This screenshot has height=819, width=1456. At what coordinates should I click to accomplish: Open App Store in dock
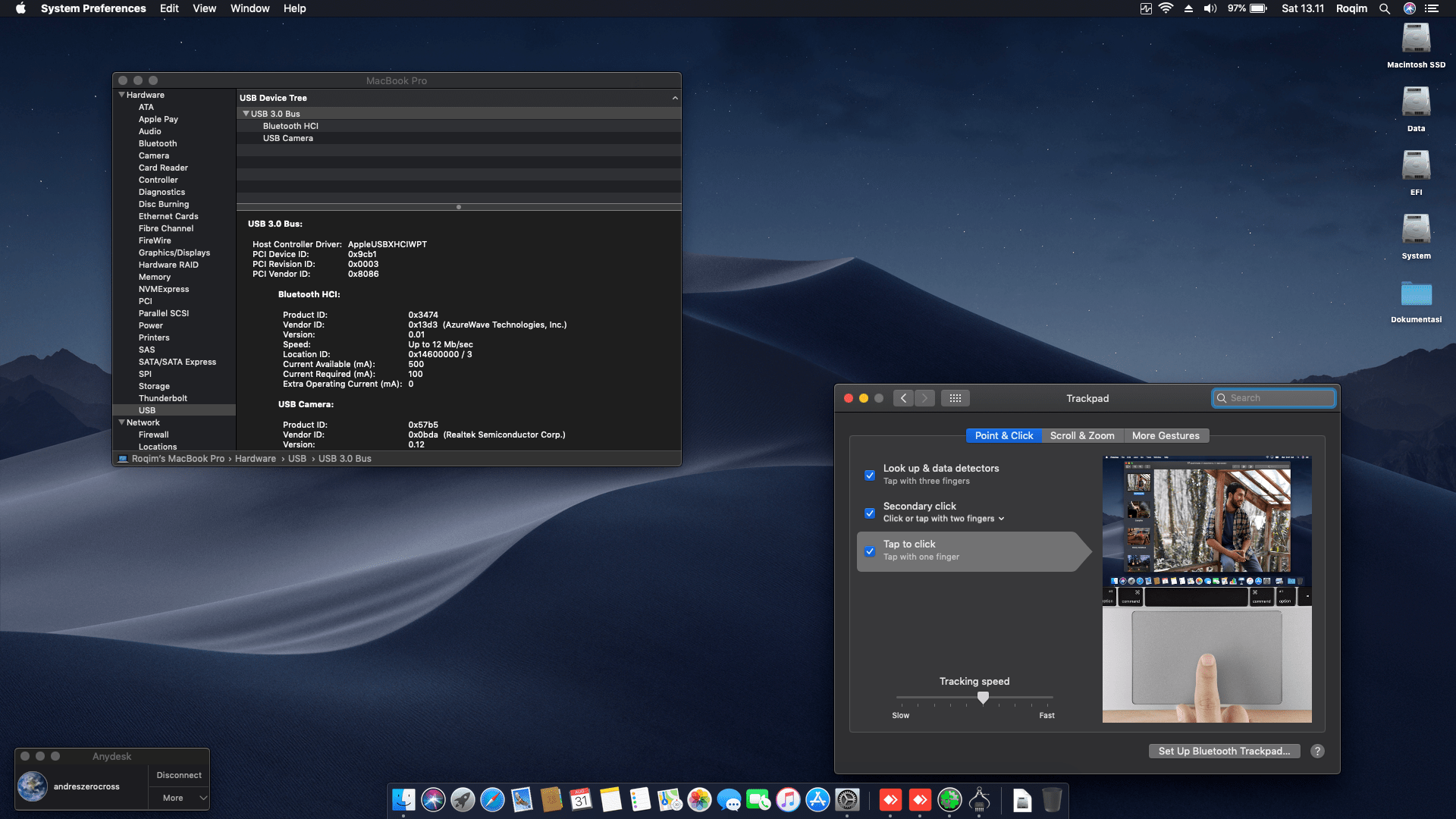[817, 799]
